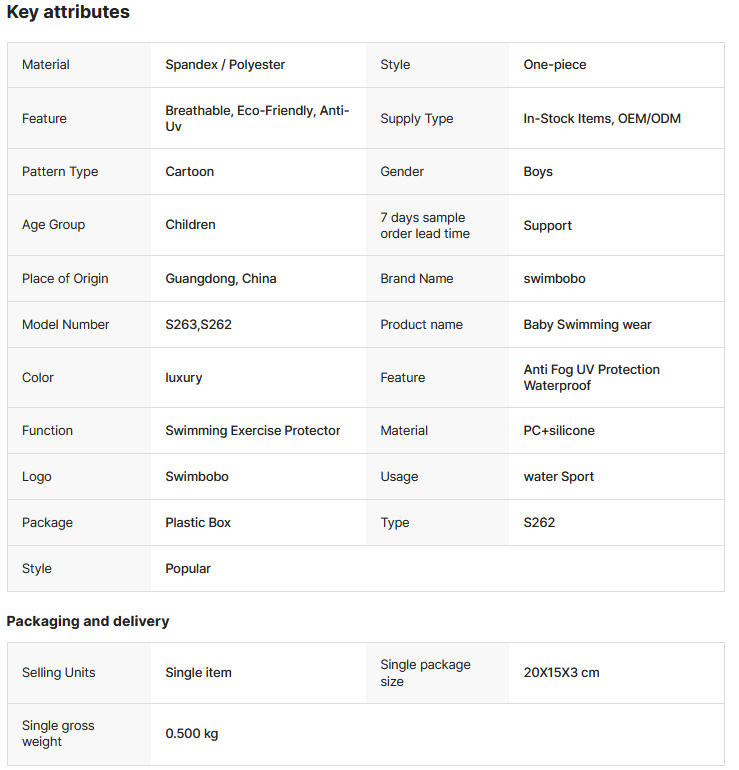Select the S263,S262 model number value
The height and width of the screenshot is (770, 739).
(x=198, y=325)
